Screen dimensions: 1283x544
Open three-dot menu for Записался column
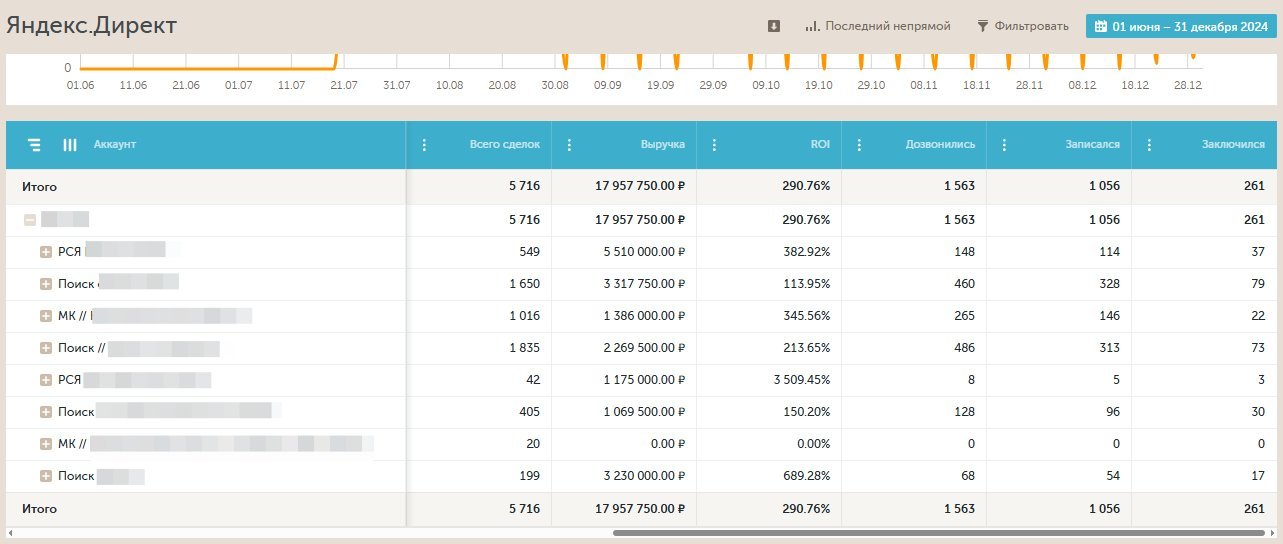[x=1004, y=145]
